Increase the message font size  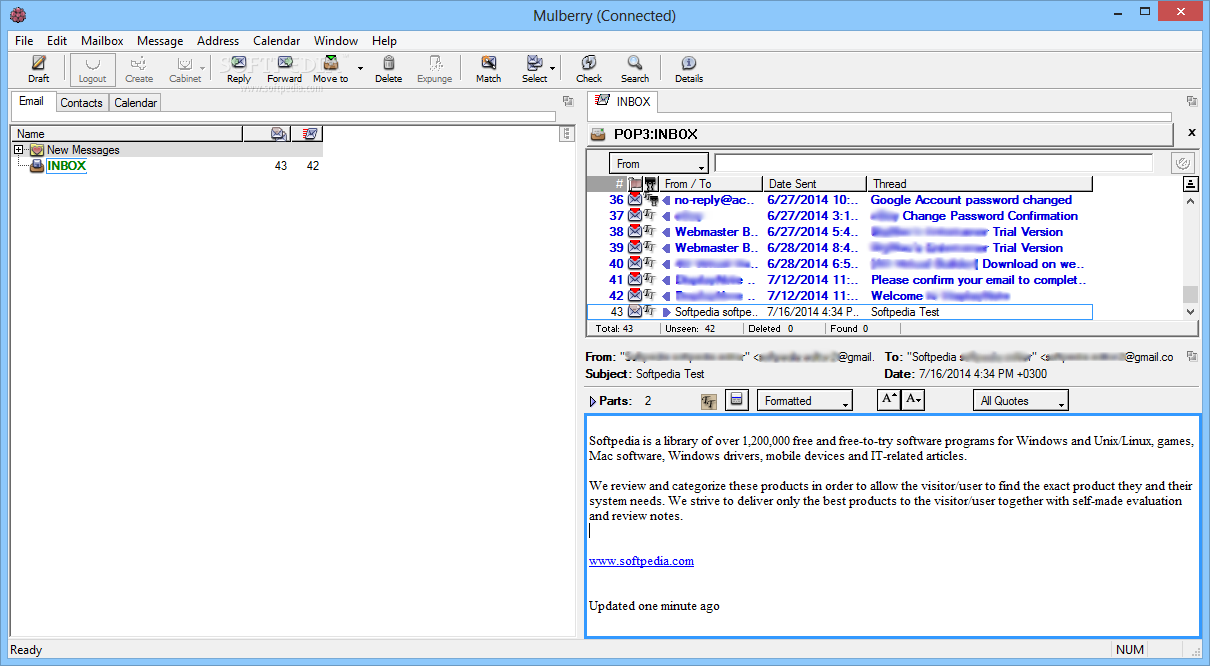(x=889, y=400)
